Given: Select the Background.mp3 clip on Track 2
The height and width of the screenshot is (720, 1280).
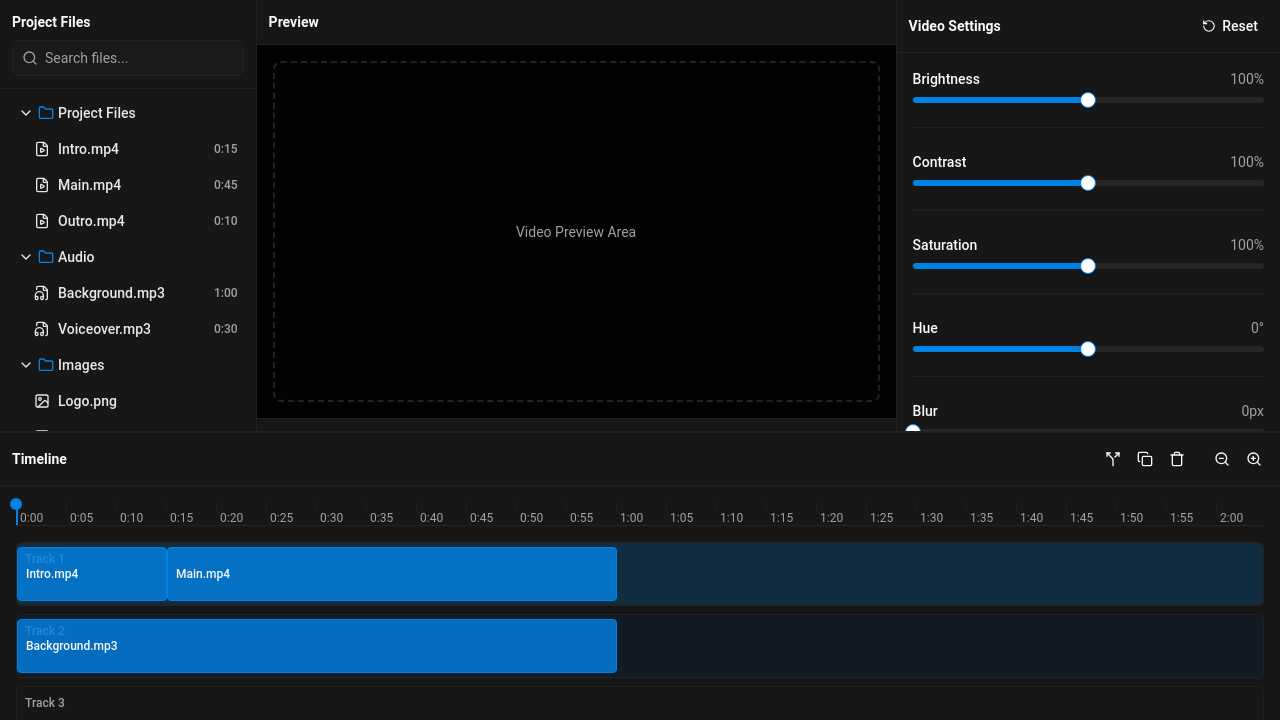Looking at the screenshot, I should coord(317,646).
